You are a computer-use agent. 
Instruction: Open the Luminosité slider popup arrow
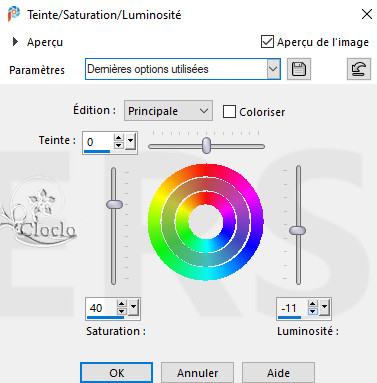pyautogui.click(x=324, y=307)
